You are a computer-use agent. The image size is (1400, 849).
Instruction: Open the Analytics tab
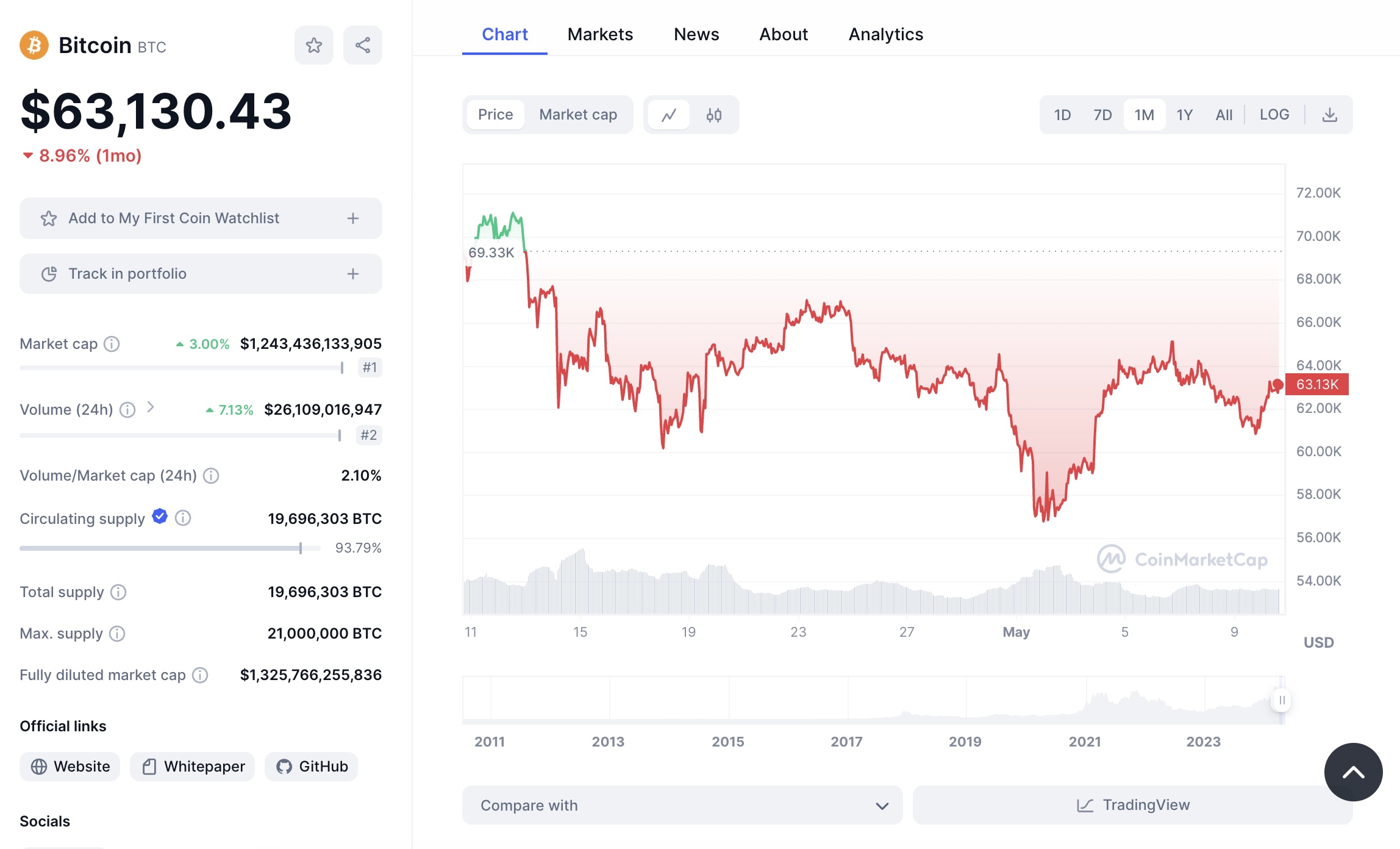point(886,34)
